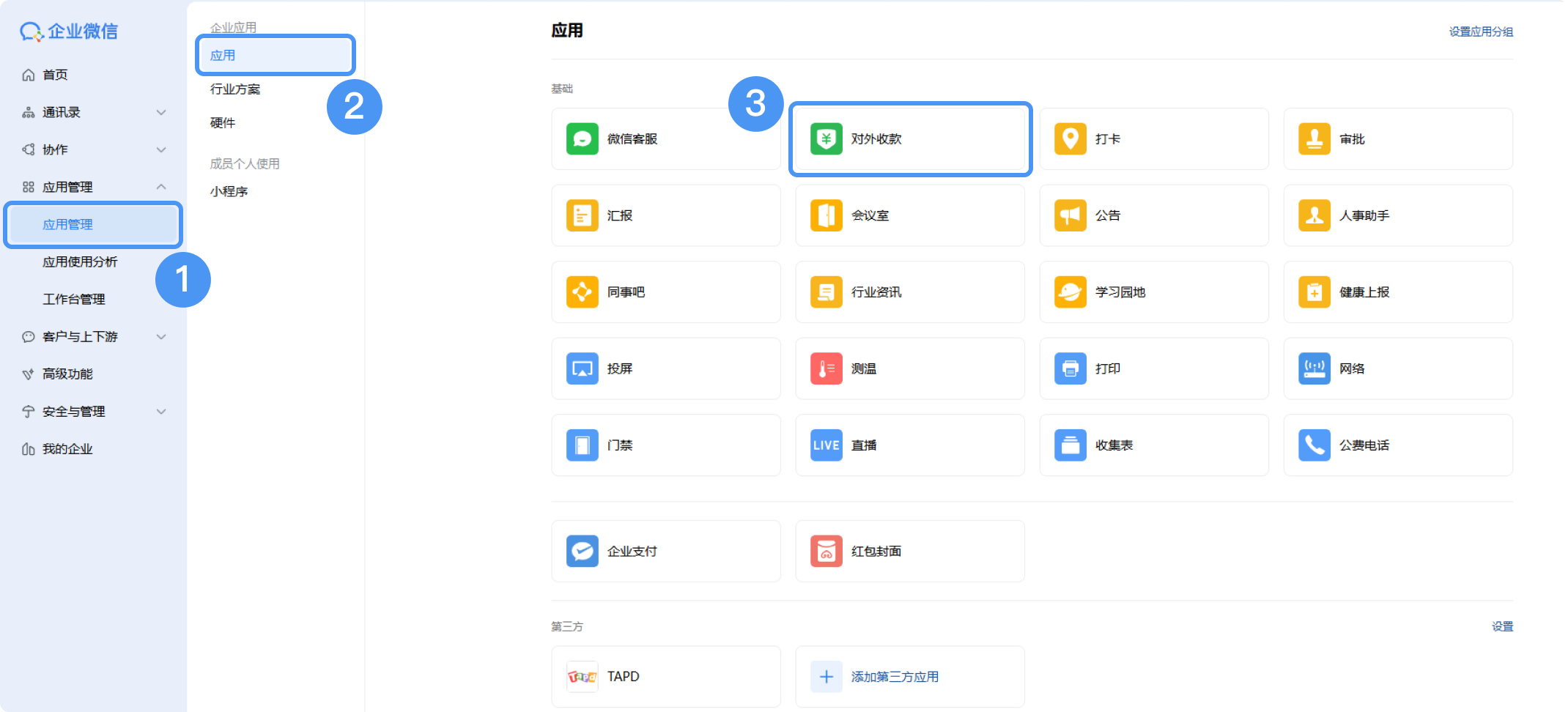Open 小程序 under 成员个人使用
Image resolution: width=1568 pixels, height=712 pixels.
point(229,192)
